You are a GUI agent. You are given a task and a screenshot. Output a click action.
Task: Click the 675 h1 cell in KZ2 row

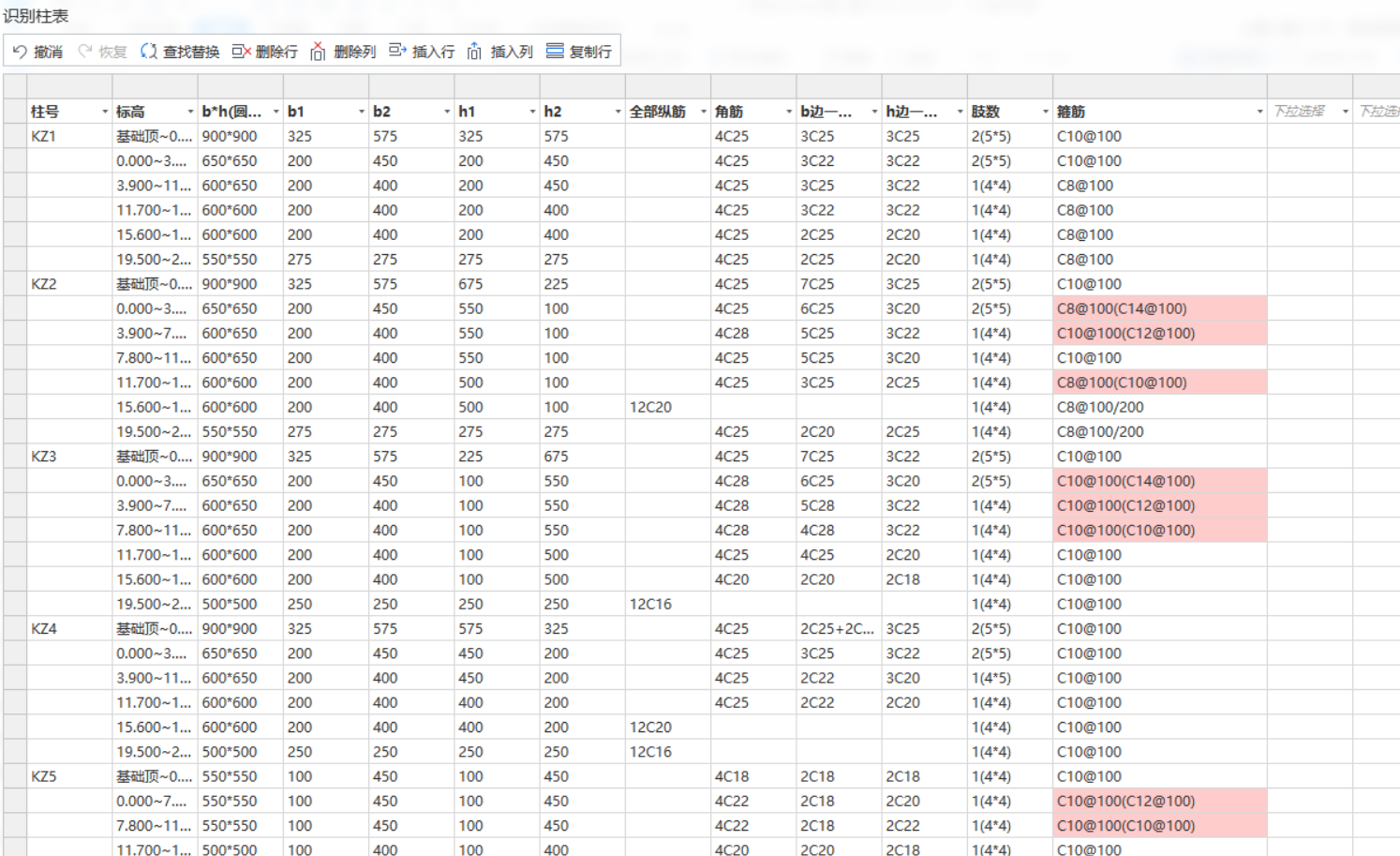click(497, 284)
